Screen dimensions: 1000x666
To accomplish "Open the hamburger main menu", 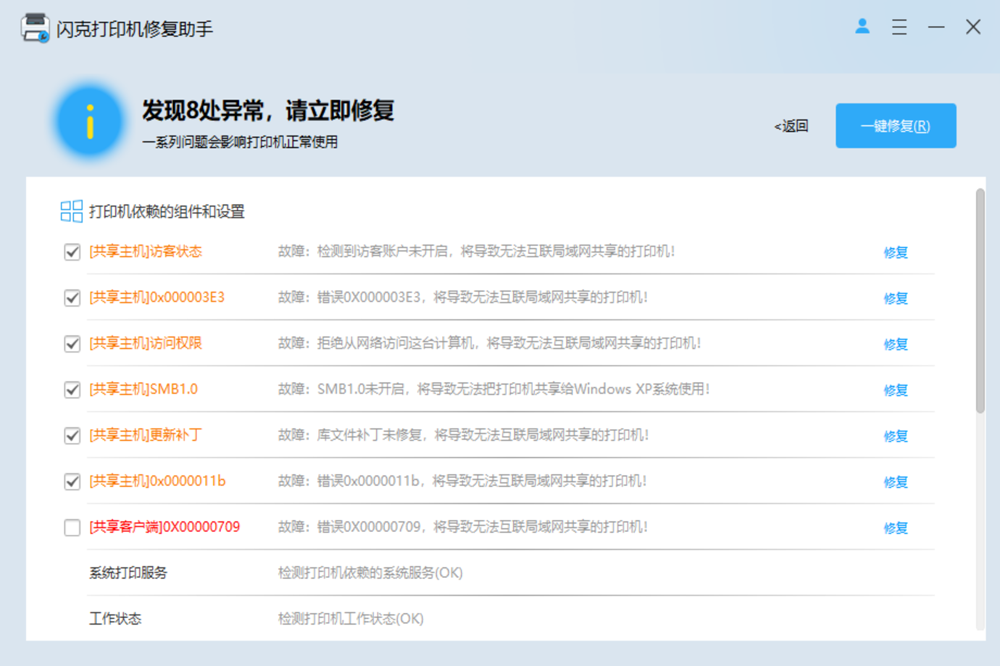I will (899, 28).
